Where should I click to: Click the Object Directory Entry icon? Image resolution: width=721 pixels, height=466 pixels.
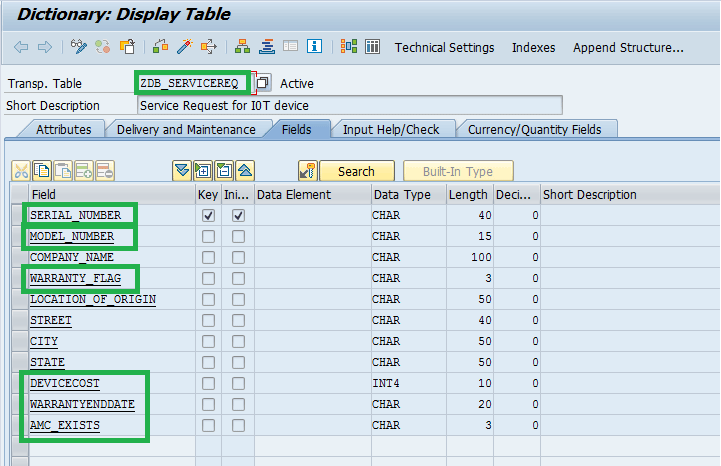(267, 47)
